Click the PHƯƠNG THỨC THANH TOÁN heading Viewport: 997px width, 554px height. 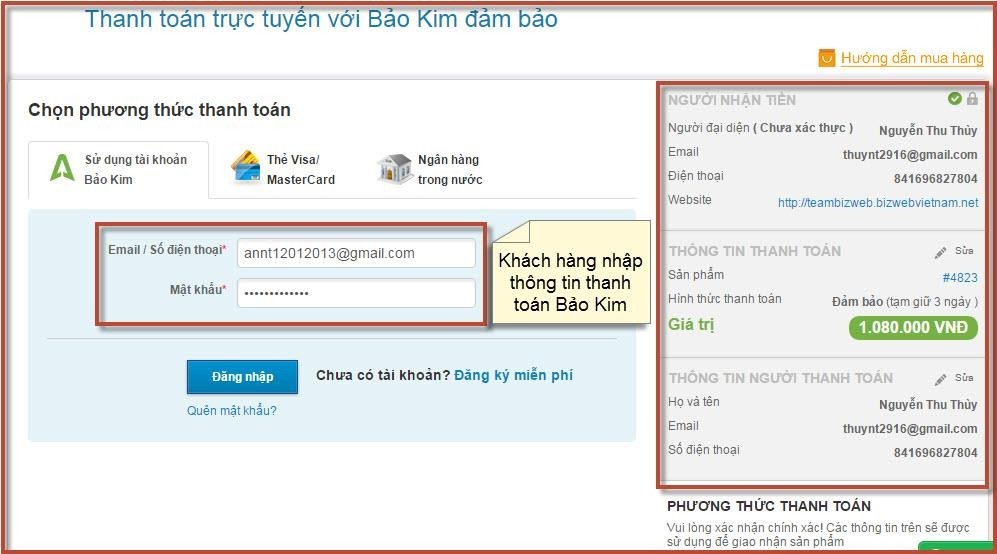point(769,506)
